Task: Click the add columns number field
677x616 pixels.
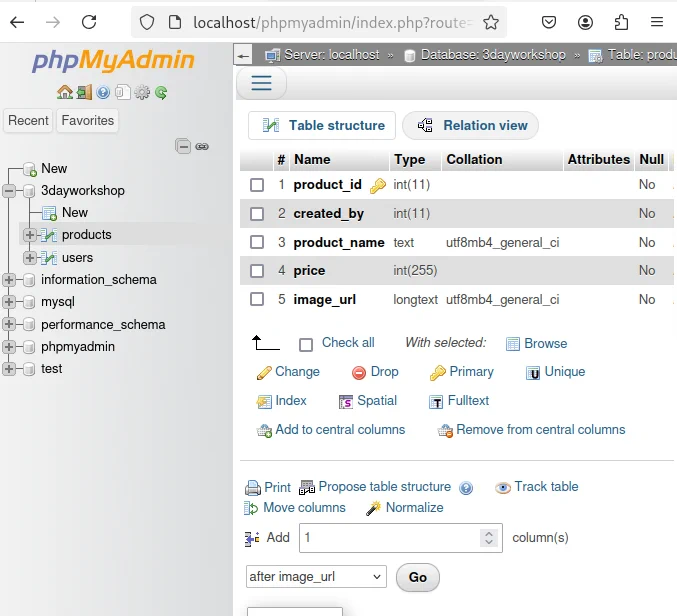Action: (401, 538)
